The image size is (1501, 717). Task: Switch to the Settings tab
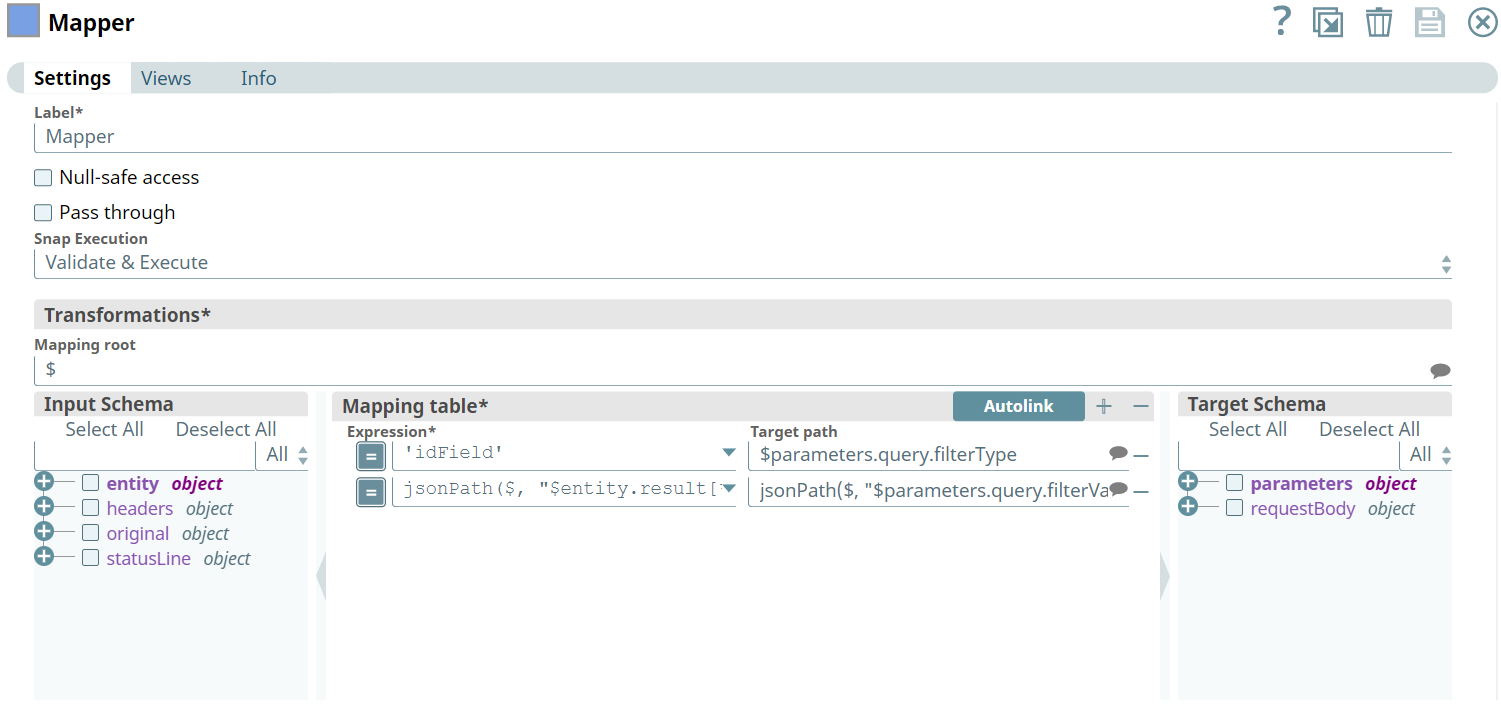pos(72,78)
